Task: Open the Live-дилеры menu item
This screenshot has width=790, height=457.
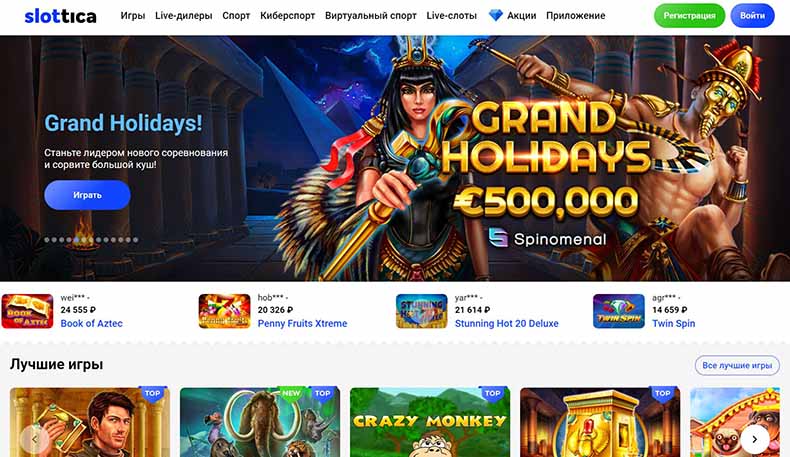Action: coord(183,16)
